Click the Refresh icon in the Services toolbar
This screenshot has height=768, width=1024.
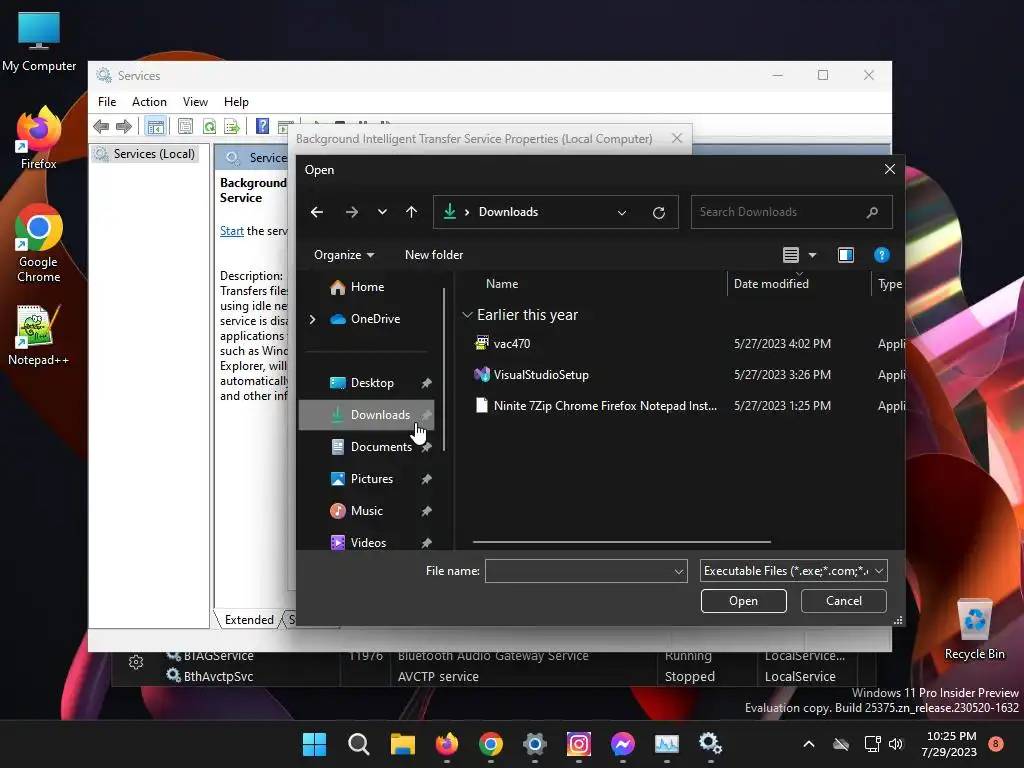click(x=209, y=126)
